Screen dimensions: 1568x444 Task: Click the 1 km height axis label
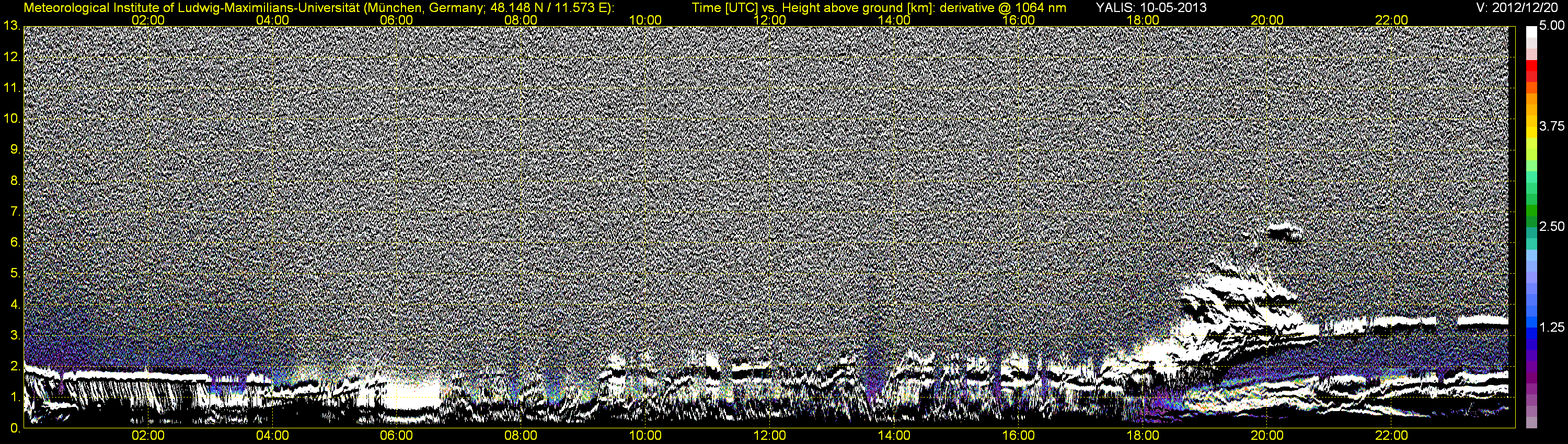point(15,398)
